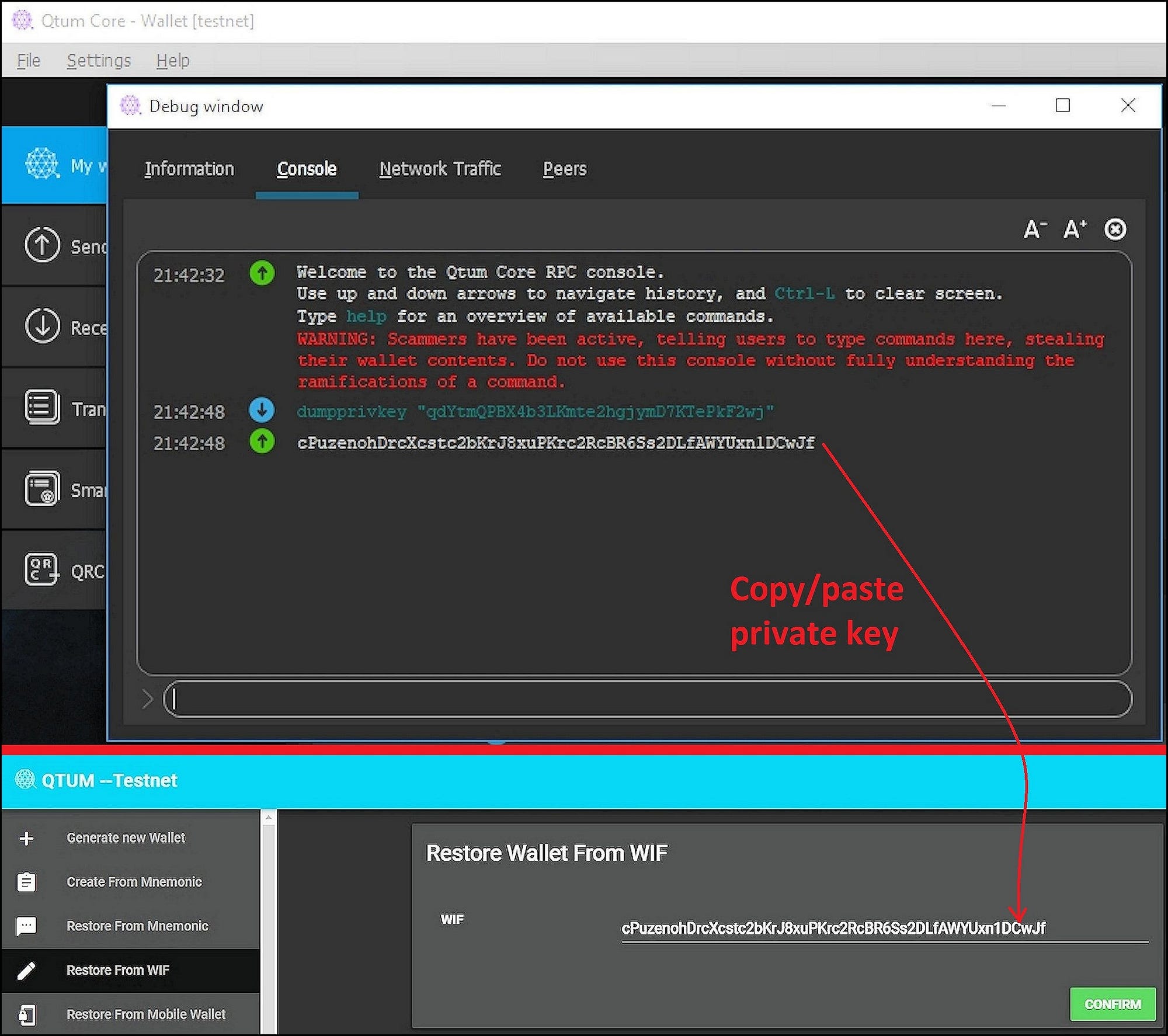Click the Restore Wallet From WIF heading
The height and width of the screenshot is (1036, 1168).
point(547,853)
